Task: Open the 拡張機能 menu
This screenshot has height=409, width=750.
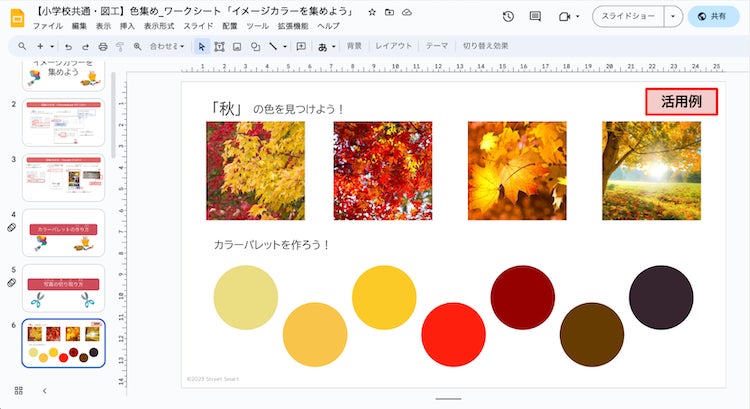Action: click(x=293, y=26)
